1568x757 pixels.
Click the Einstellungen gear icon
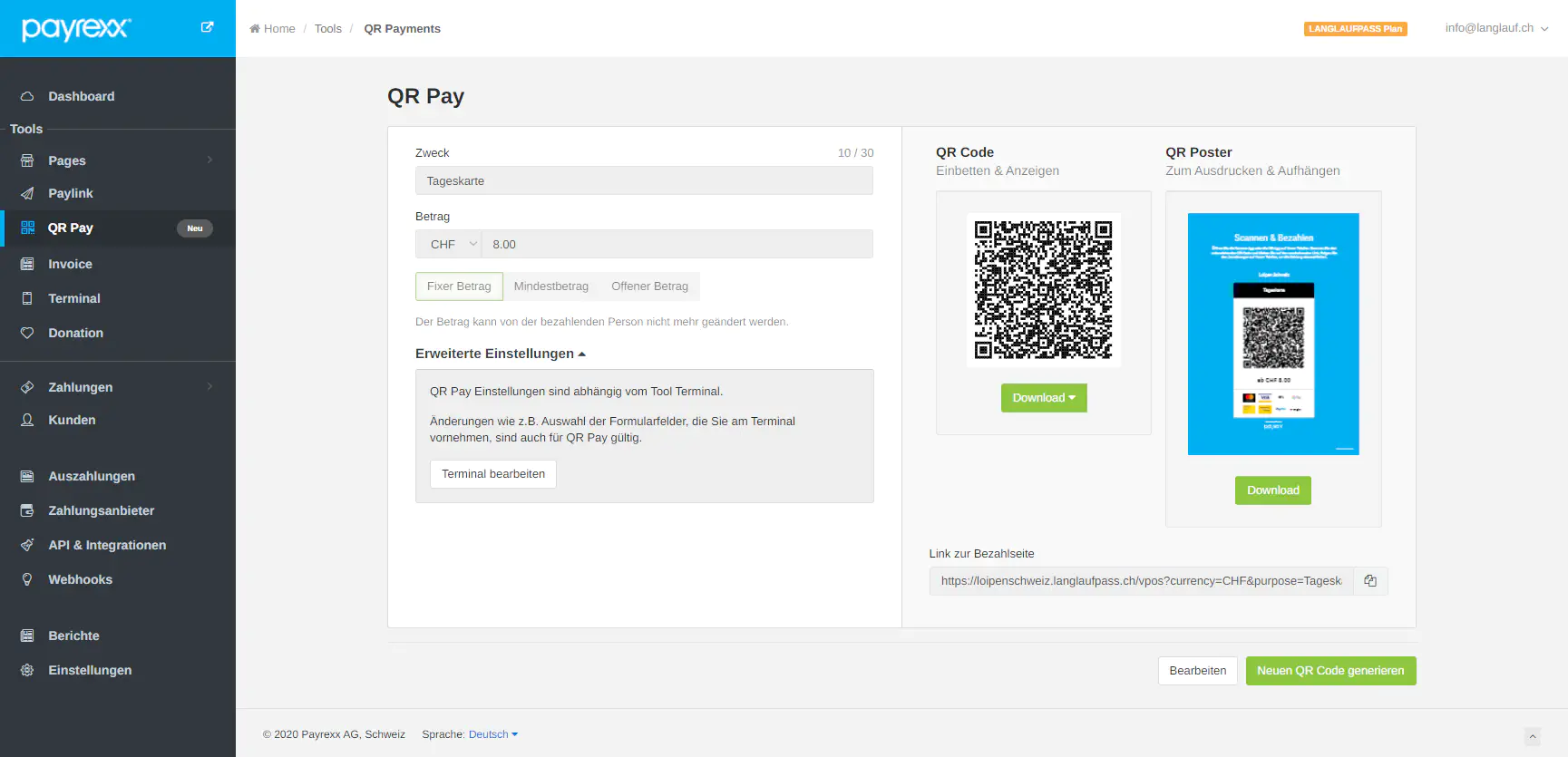pyautogui.click(x=27, y=670)
